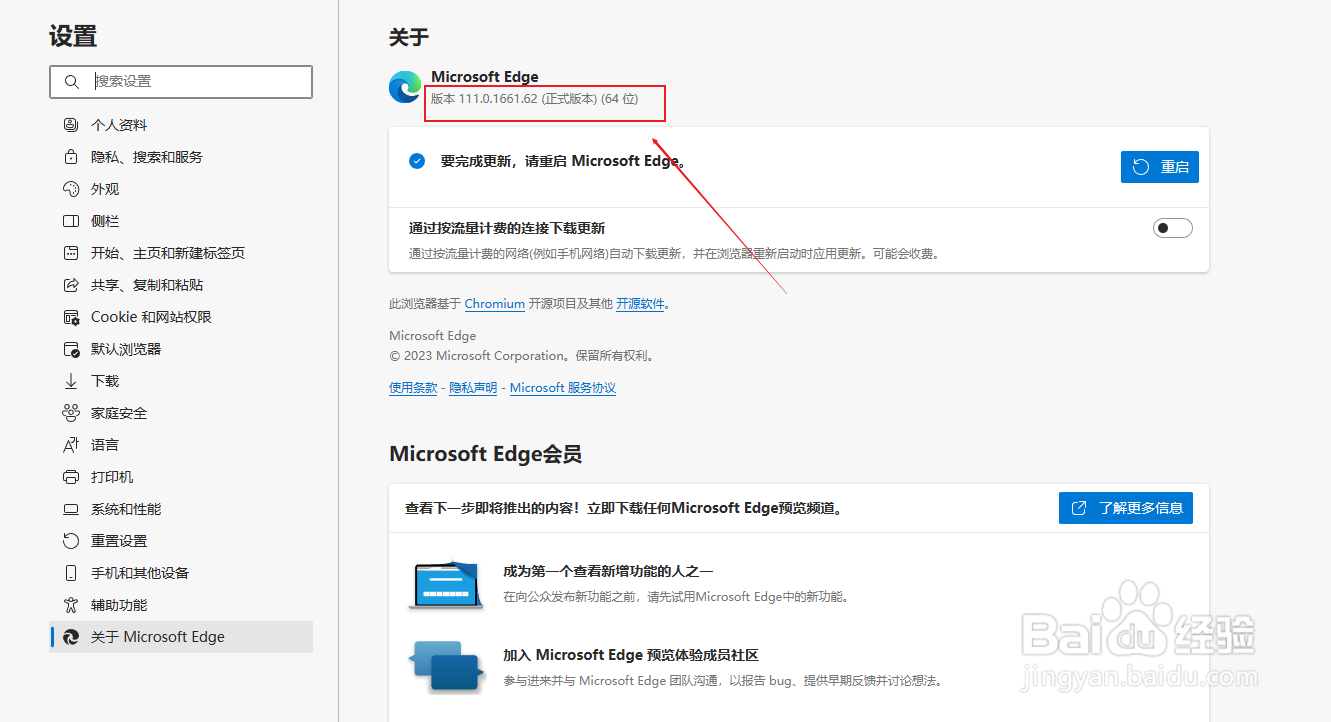Viewport: 1331px width, 722px height.
Task: Click the sidebar icon beside 侧栏
Action: pos(71,221)
